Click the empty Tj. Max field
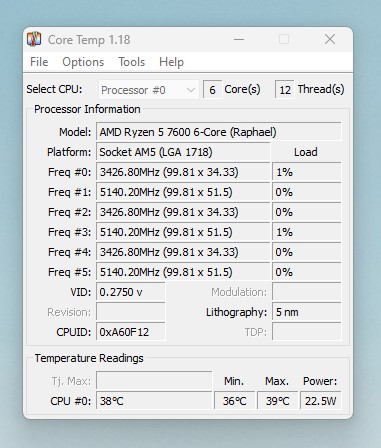Viewport: 381px width, 448px height. click(x=154, y=381)
